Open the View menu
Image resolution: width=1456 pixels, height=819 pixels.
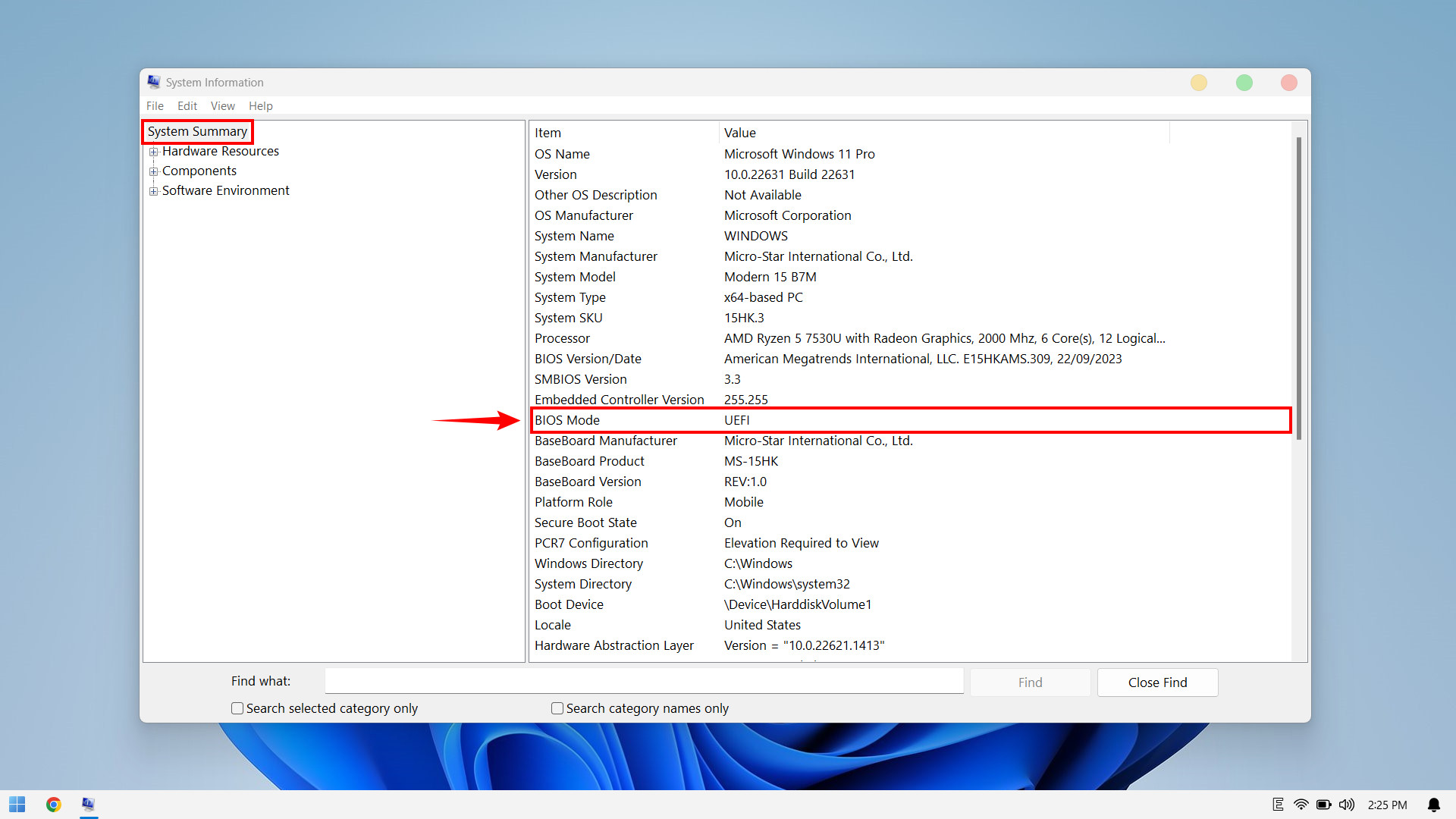tap(223, 106)
